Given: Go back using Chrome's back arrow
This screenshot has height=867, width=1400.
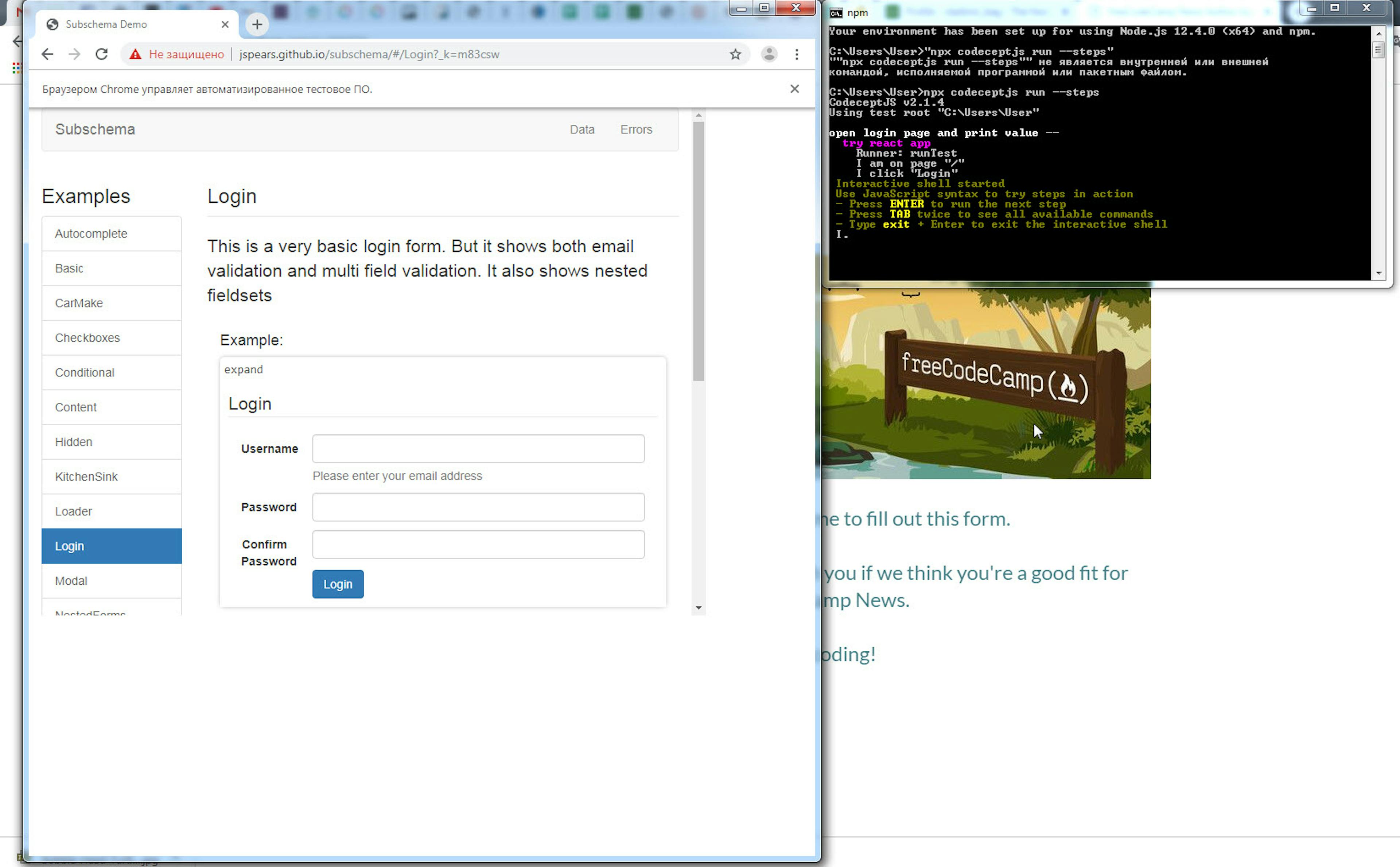Looking at the screenshot, I should [x=47, y=54].
